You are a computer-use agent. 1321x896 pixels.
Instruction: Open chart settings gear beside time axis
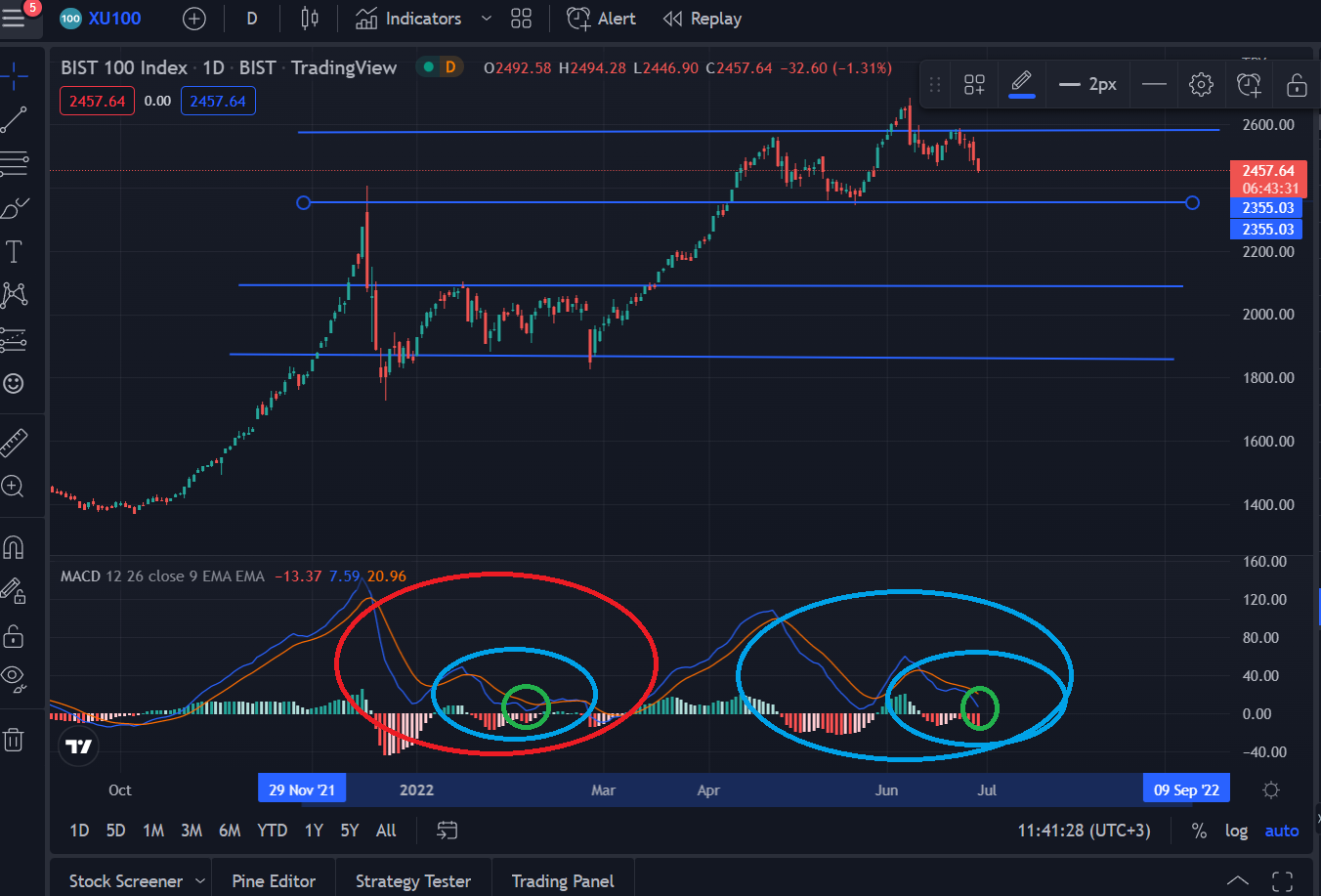pyautogui.click(x=1271, y=789)
